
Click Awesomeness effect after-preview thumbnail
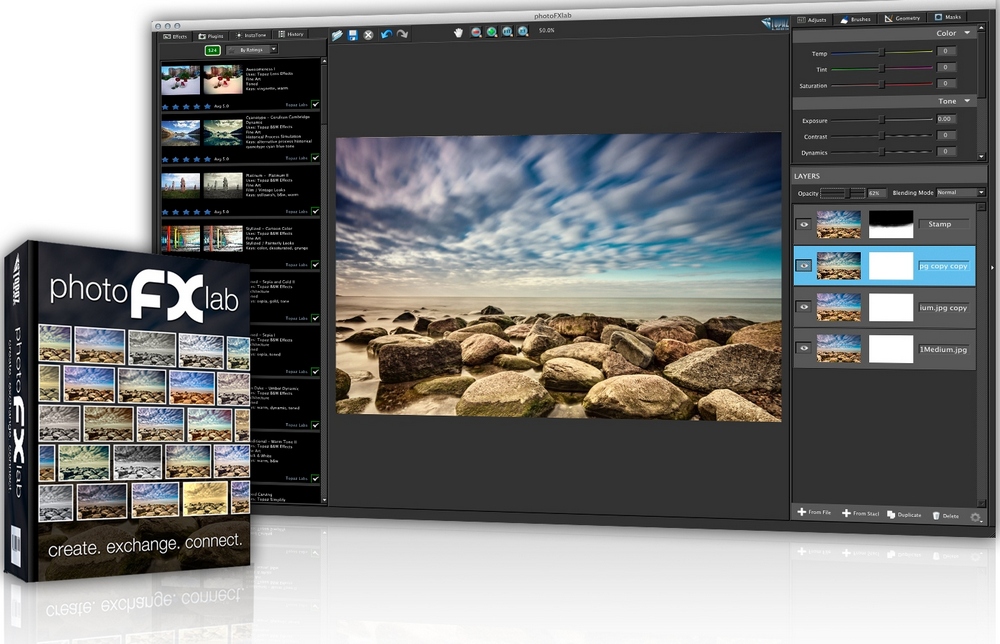223,79
